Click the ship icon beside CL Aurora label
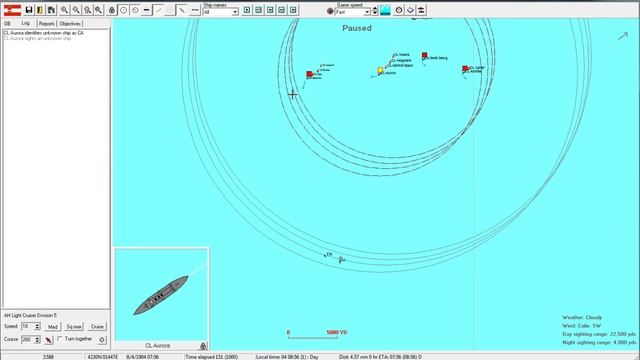Image resolution: width=640 pixels, height=360 pixels. 203,346
